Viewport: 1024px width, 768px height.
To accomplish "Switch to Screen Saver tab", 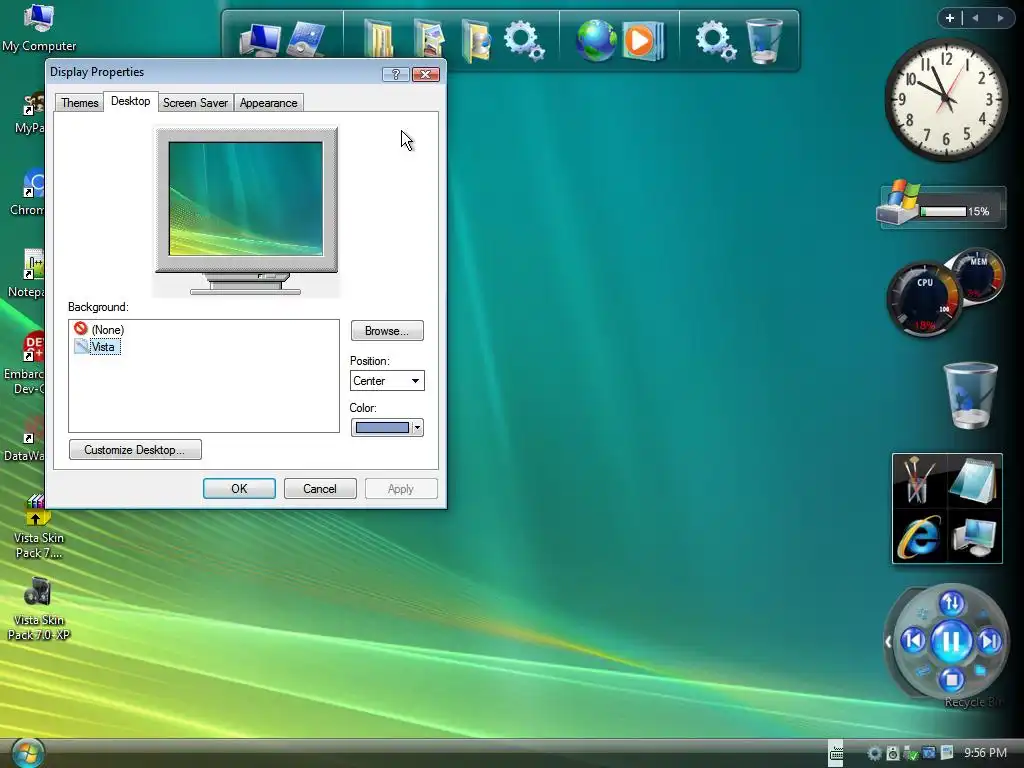I will coord(195,103).
